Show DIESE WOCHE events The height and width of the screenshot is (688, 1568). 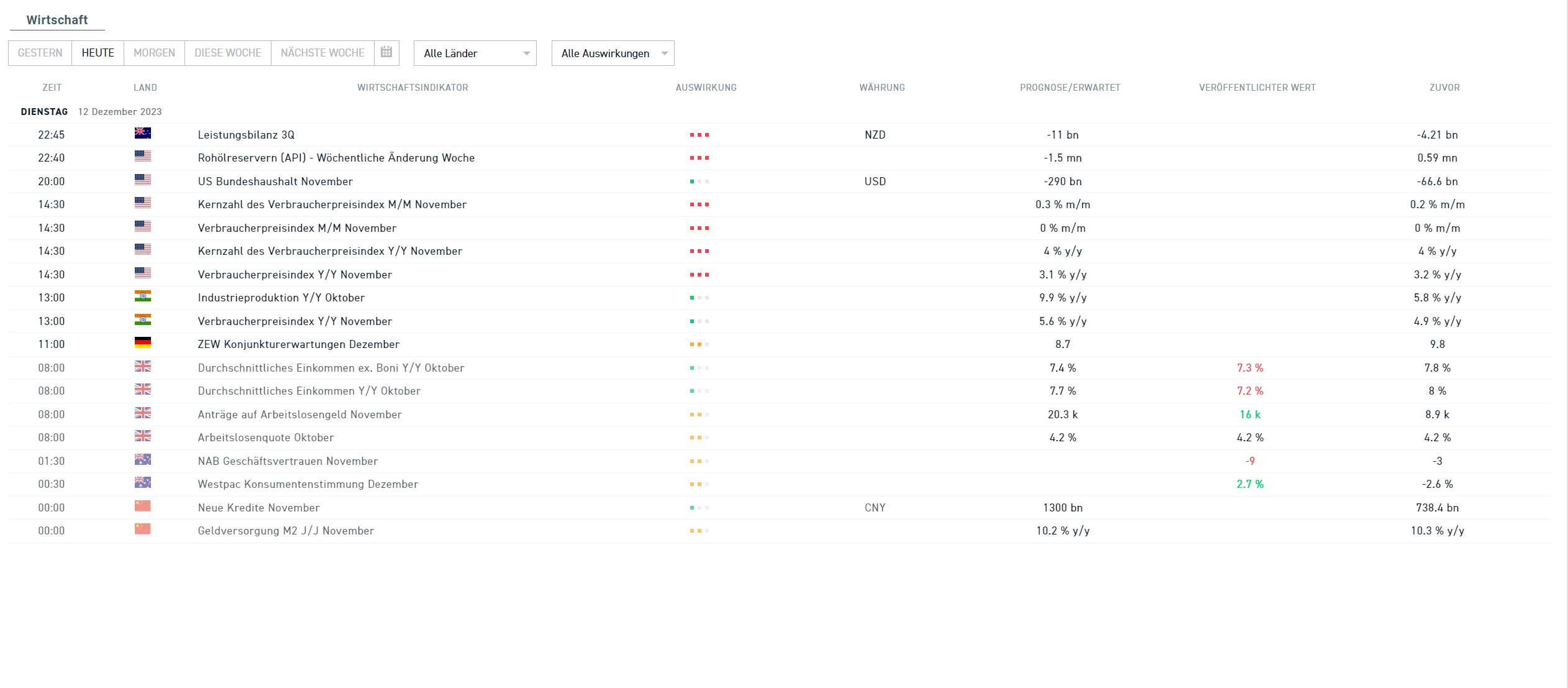pos(227,53)
